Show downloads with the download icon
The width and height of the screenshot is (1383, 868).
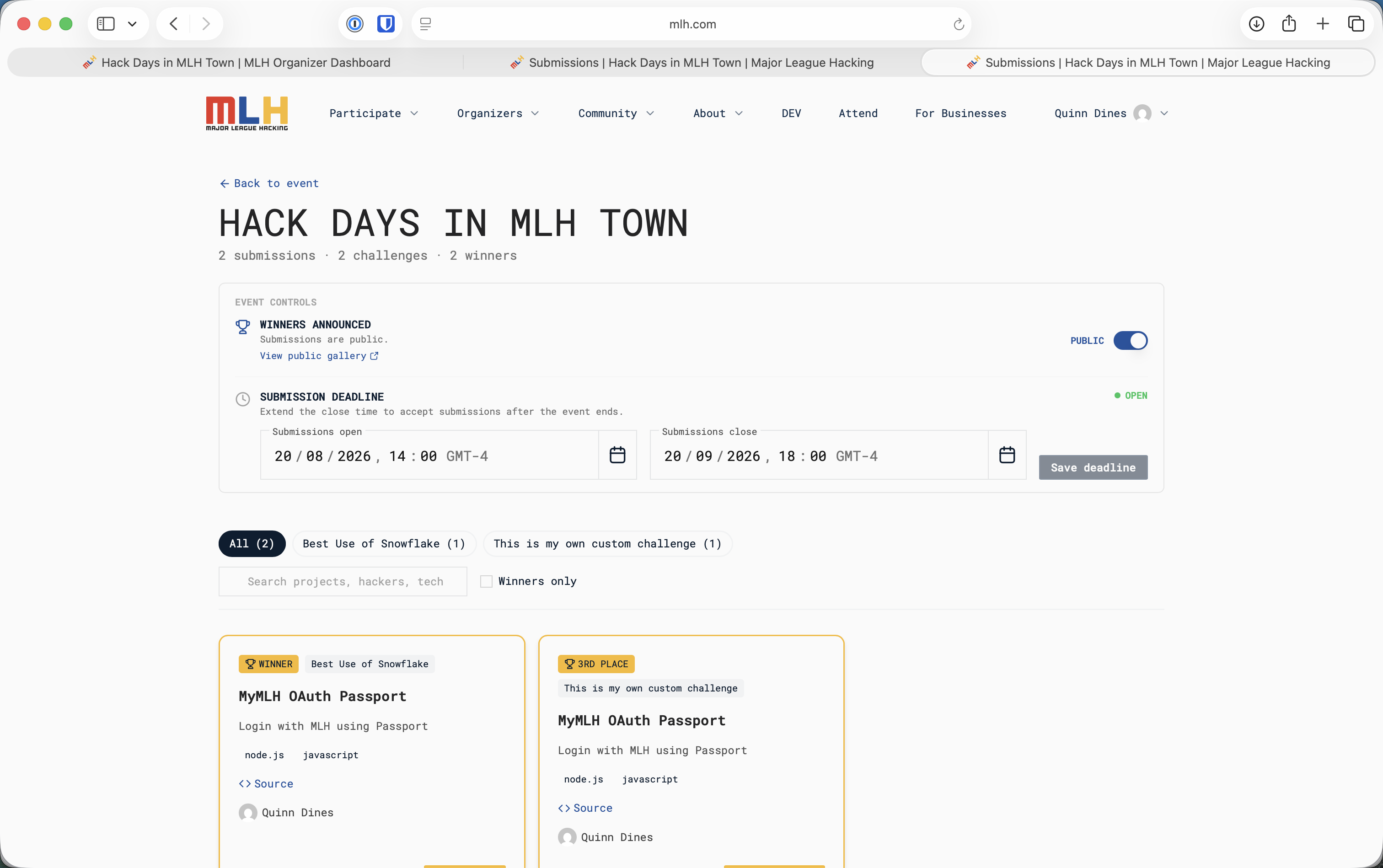pyautogui.click(x=1257, y=23)
